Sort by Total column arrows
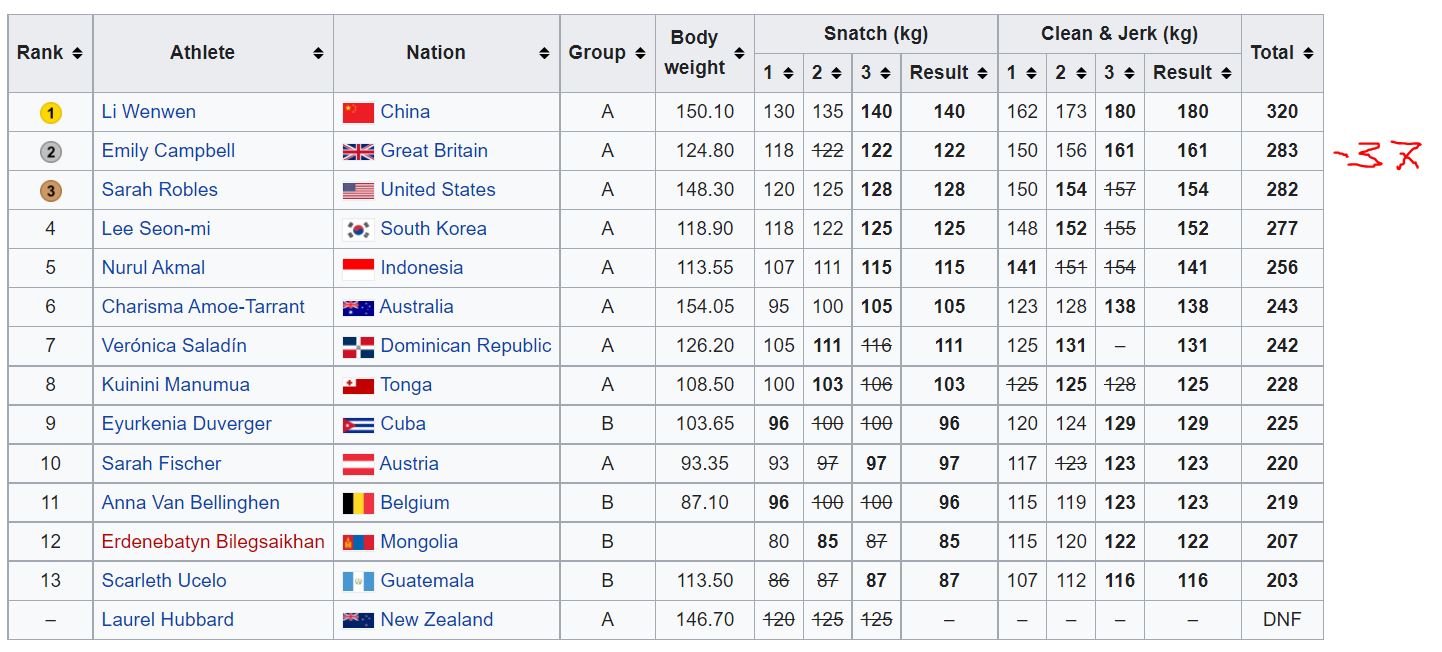This screenshot has height=652, width=1442. [x=1308, y=53]
